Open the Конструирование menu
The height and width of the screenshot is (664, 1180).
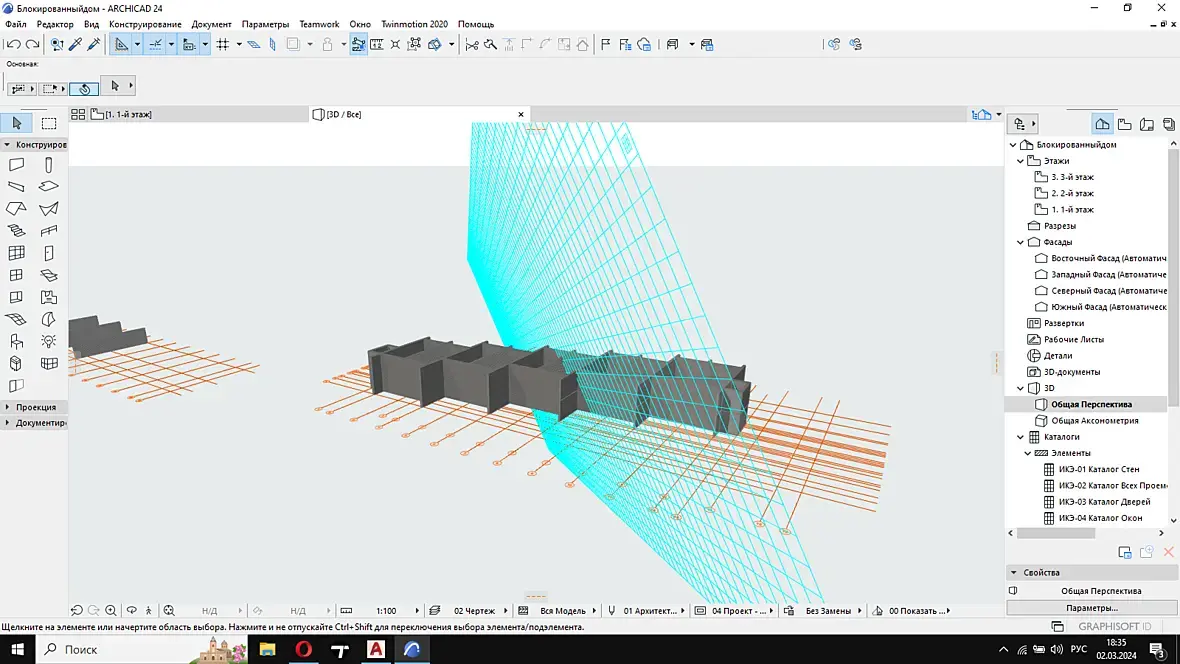coord(145,24)
